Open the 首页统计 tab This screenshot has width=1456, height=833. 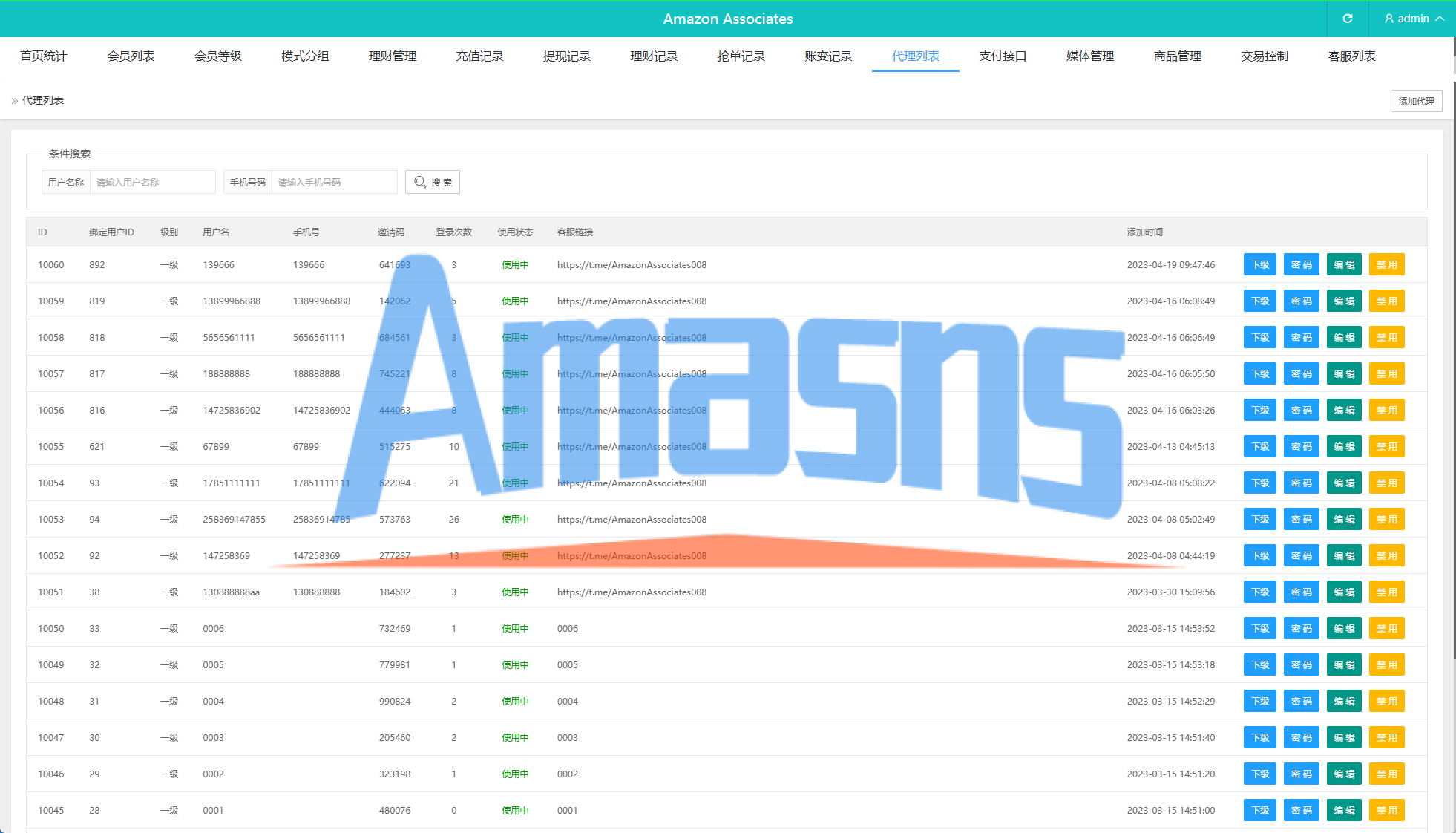click(44, 56)
